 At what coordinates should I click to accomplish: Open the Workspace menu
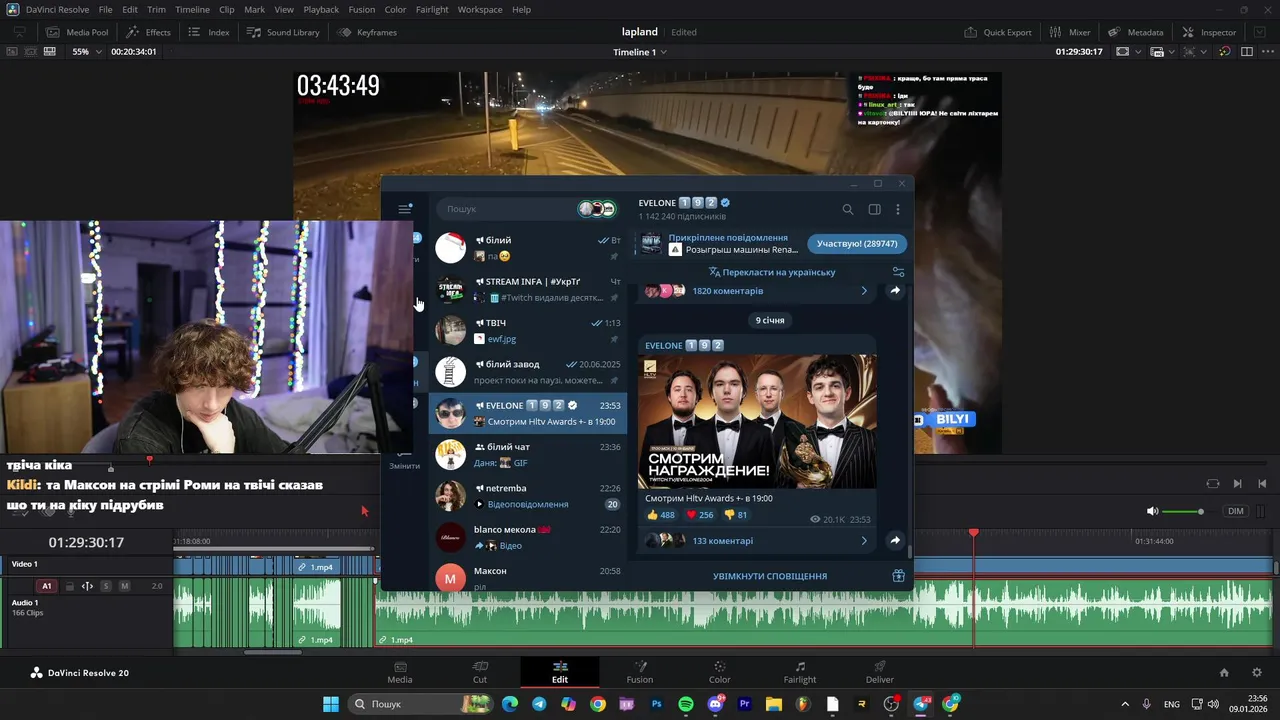pos(480,9)
